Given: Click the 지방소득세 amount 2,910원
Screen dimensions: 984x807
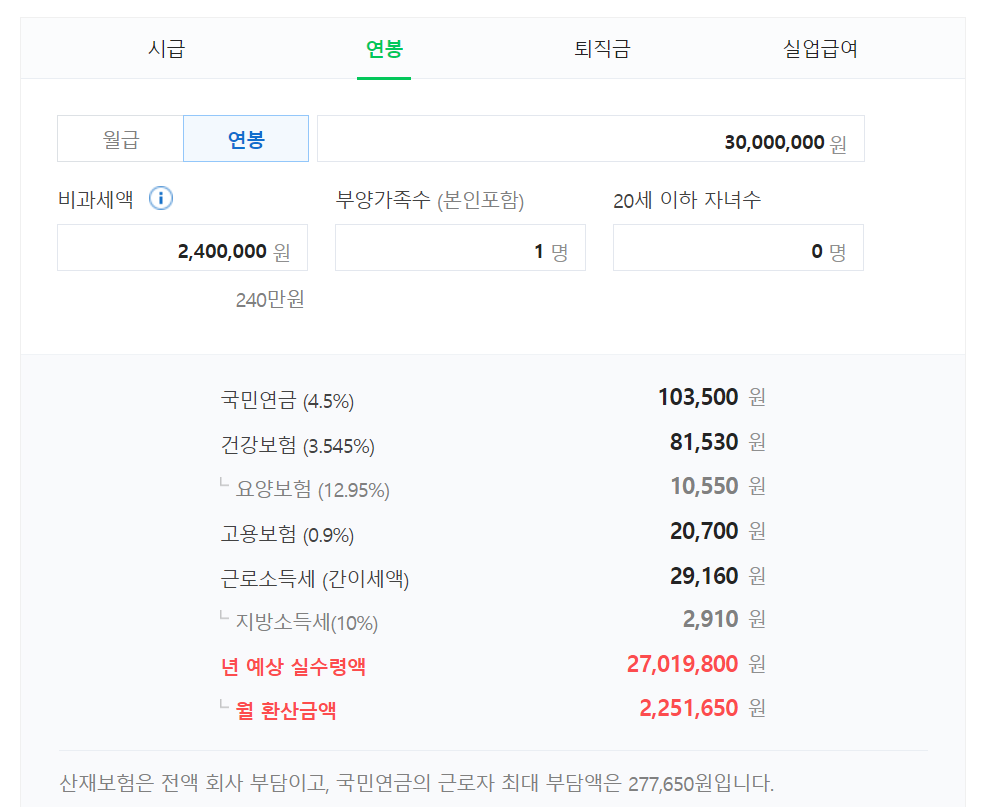Looking at the screenshot, I should [710, 619].
